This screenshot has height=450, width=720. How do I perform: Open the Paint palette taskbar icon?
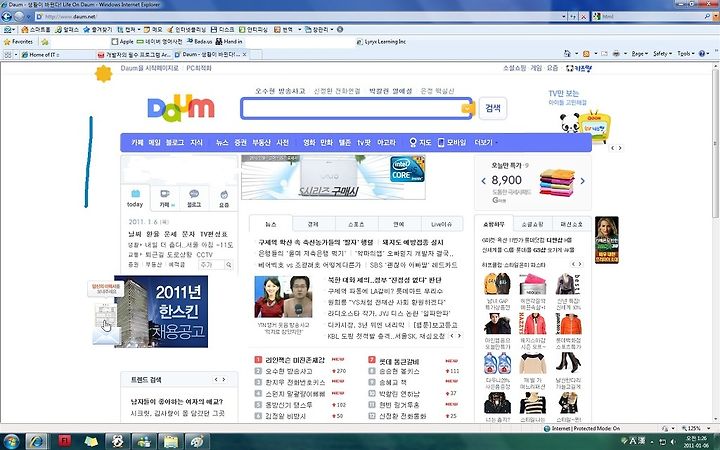(197, 442)
